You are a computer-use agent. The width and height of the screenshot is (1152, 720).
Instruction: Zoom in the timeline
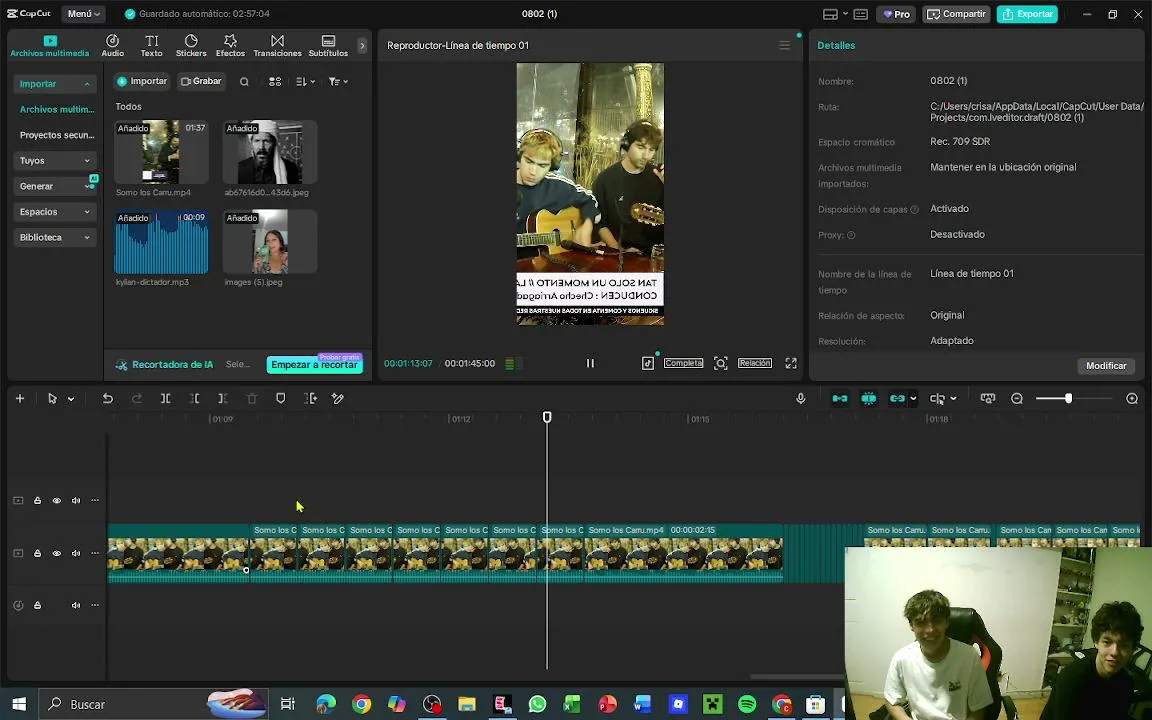click(1132, 398)
